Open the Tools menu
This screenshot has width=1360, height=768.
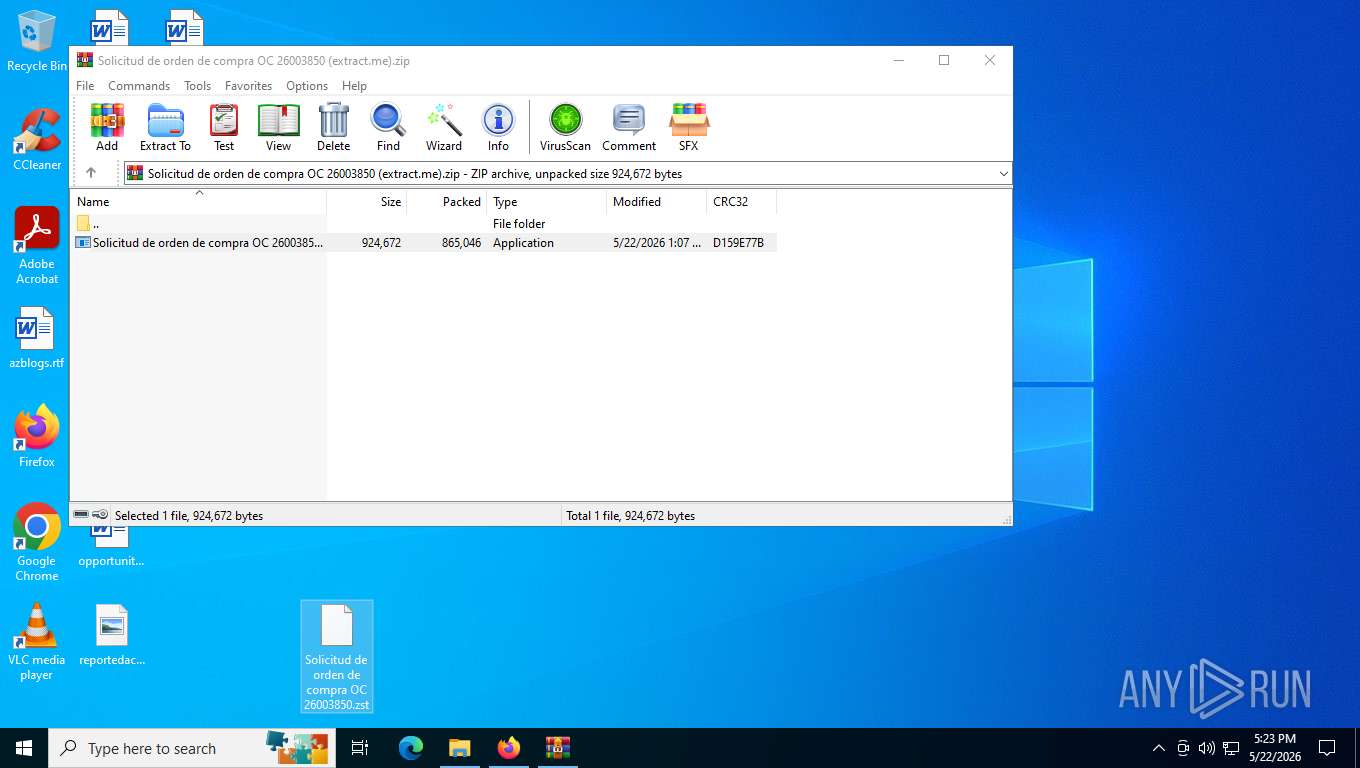point(197,86)
